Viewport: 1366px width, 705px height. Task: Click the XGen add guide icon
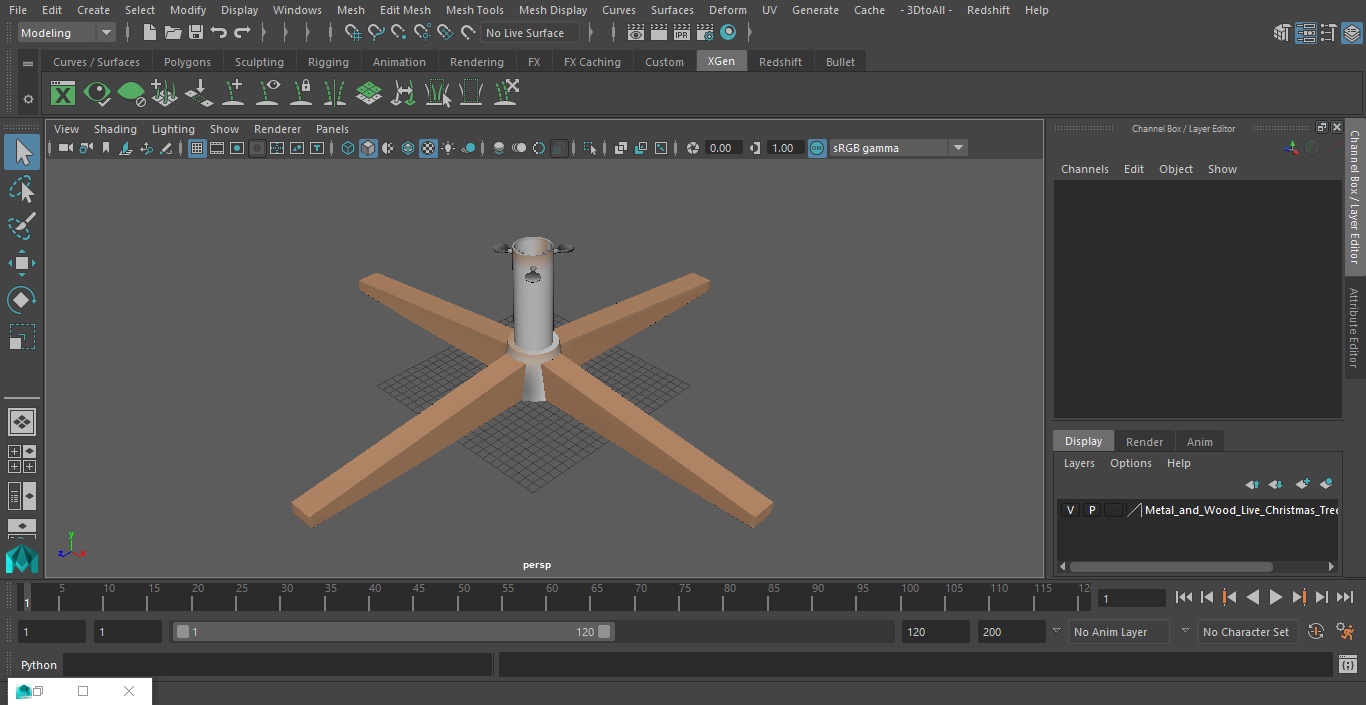pyautogui.click(x=233, y=94)
